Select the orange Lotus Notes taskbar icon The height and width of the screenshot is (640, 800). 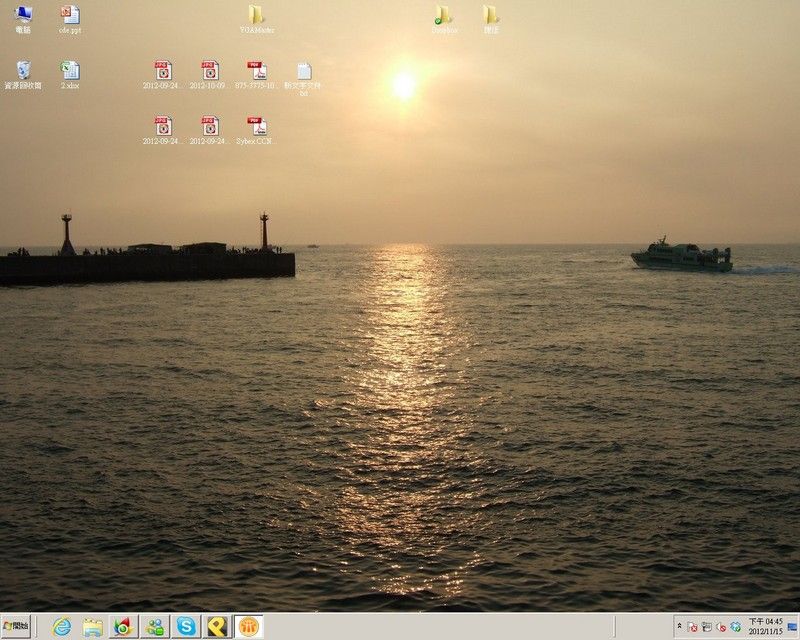(249, 627)
